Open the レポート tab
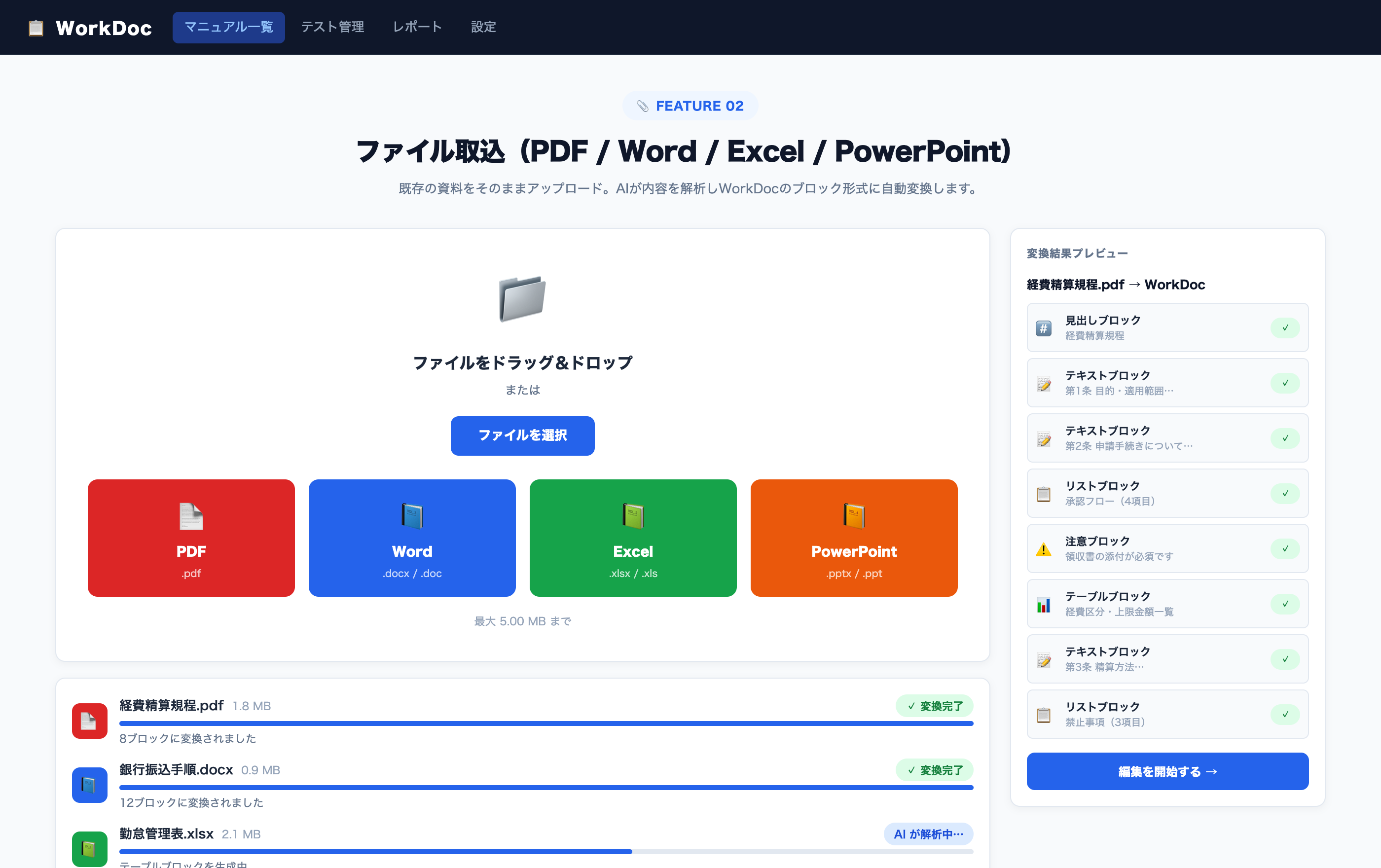The width and height of the screenshot is (1381, 868). tap(418, 27)
